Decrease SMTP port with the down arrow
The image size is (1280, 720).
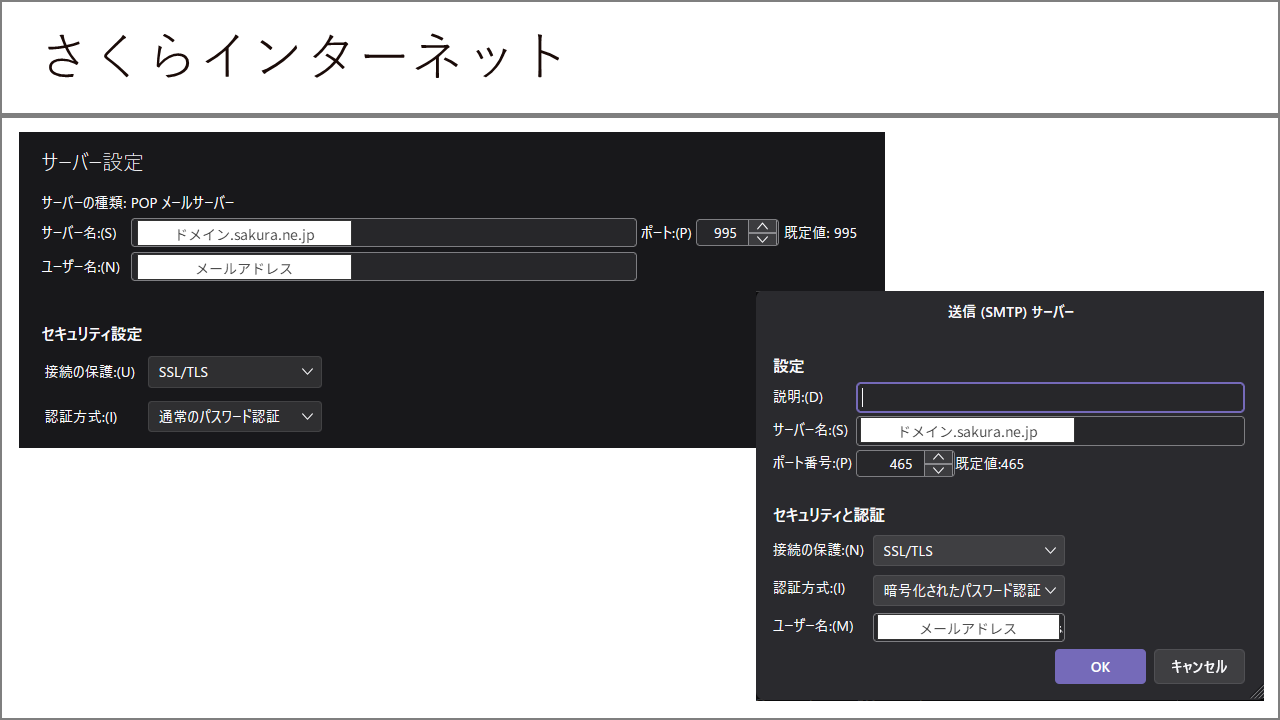(x=939, y=470)
